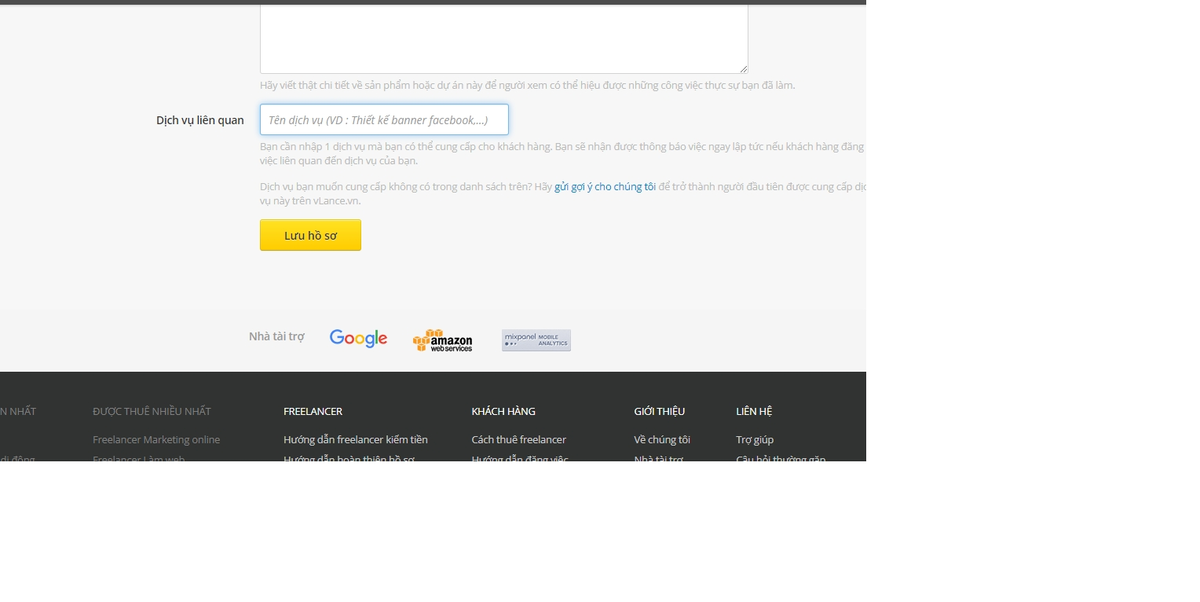Click the 'ĐƯỢC THUÊ NHIỀU NHẤT' footer heading
This screenshot has width=1200, height=602.
152,411
